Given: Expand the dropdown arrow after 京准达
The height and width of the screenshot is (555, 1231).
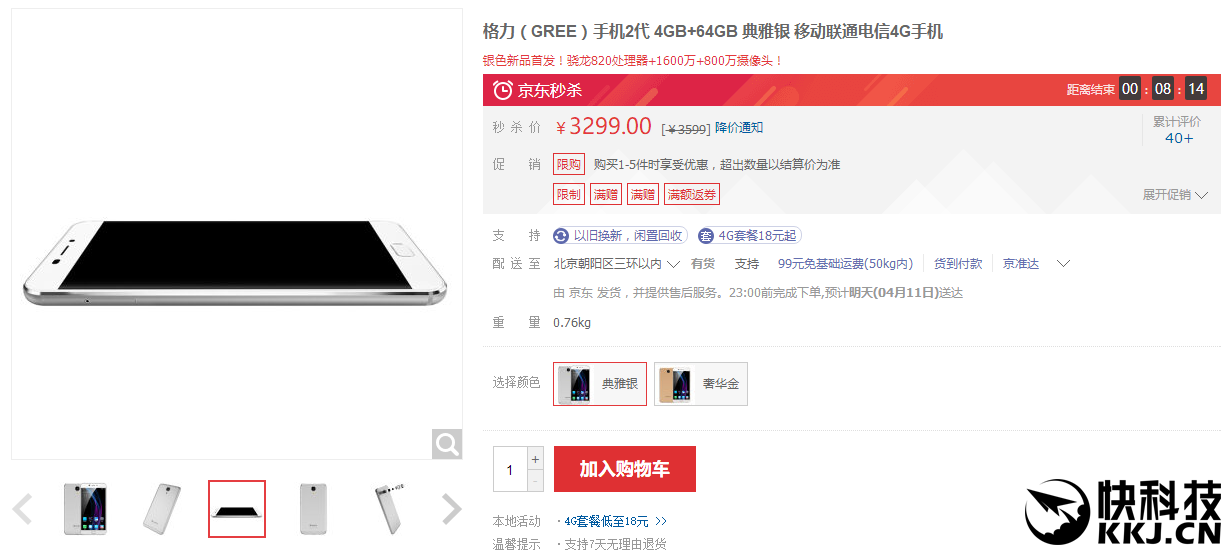Looking at the screenshot, I should click(1063, 264).
